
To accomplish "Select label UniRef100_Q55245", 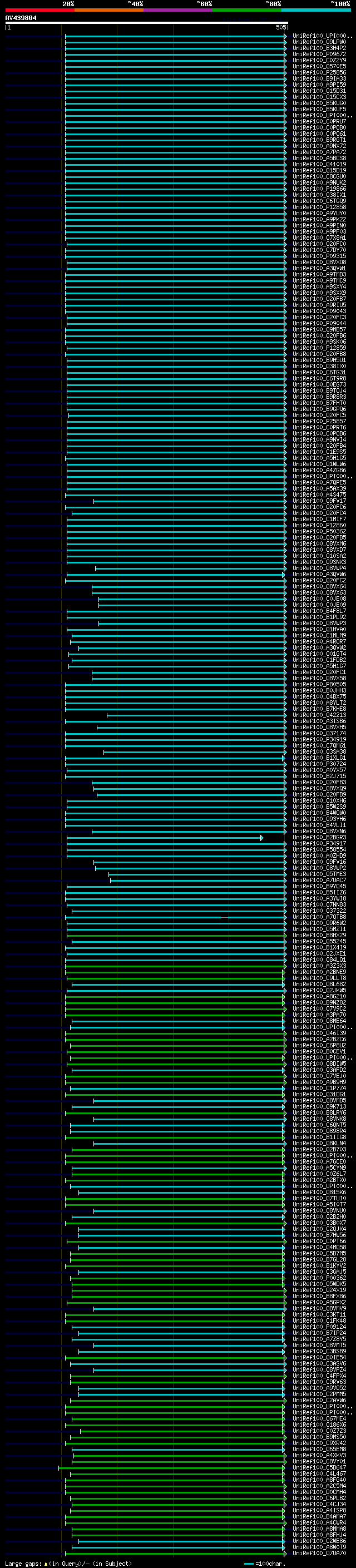I will pyautogui.click(x=319, y=942).
